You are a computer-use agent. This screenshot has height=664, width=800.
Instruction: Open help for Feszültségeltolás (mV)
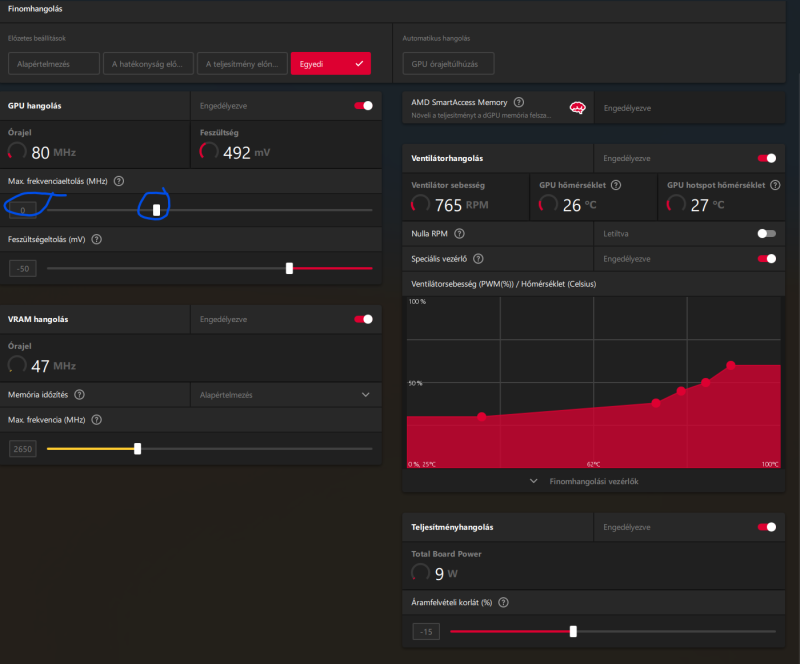[x=96, y=239]
